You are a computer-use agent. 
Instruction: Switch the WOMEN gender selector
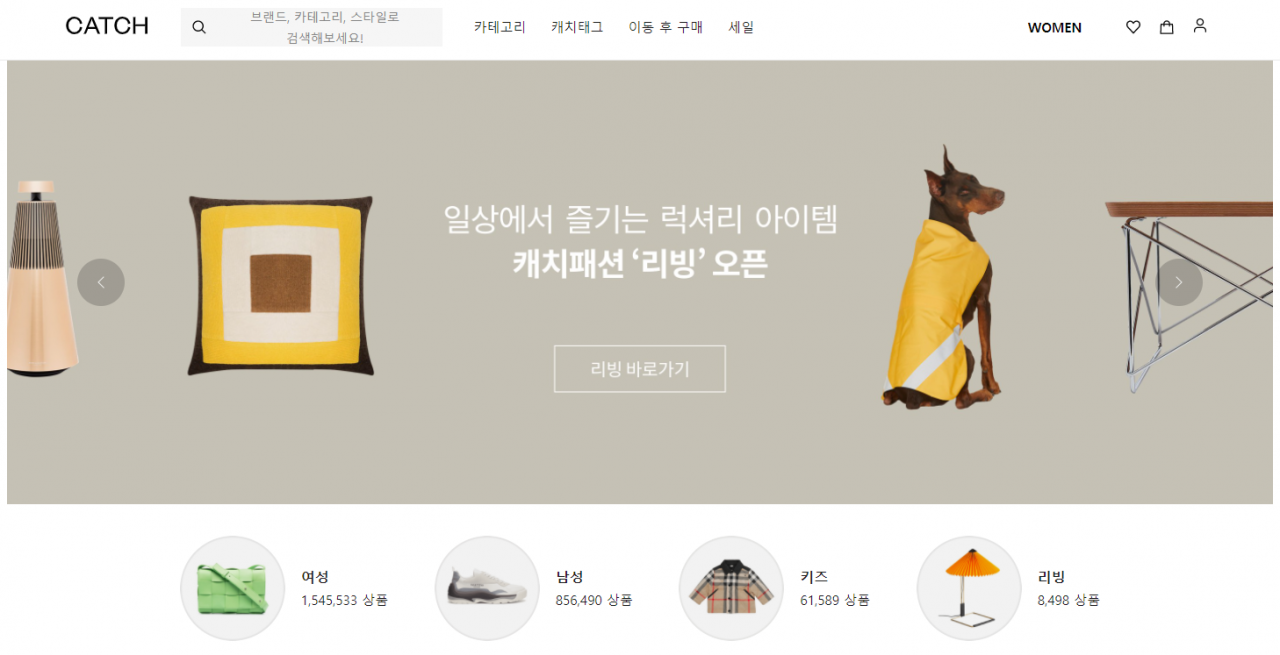(x=1055, y=28)
